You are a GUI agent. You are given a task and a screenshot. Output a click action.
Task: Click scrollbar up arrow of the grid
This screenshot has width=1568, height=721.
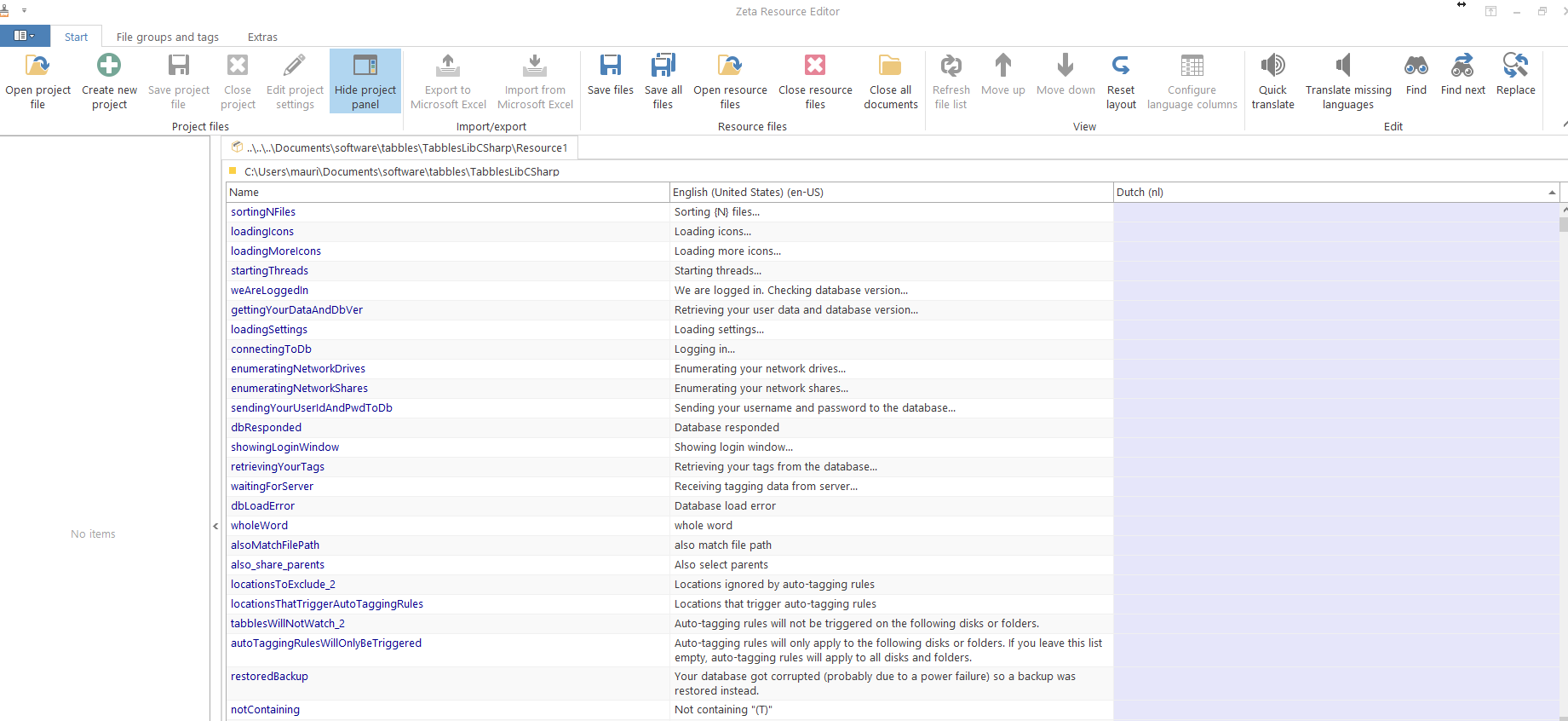[1564, 209]
